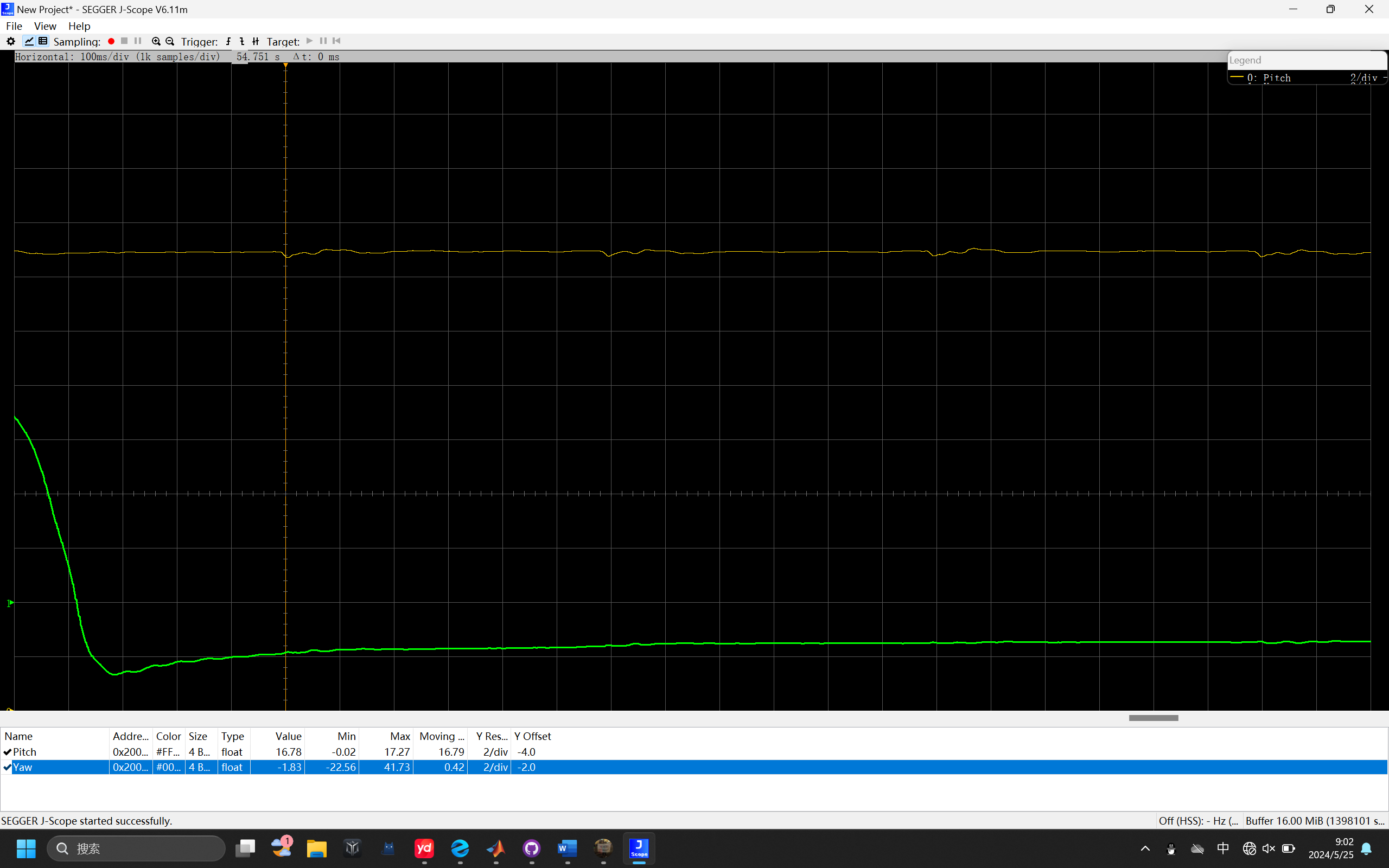This screenshot has height=868, width=1389.
Task: Open the View menu
Action: click(x=45, y=26)
